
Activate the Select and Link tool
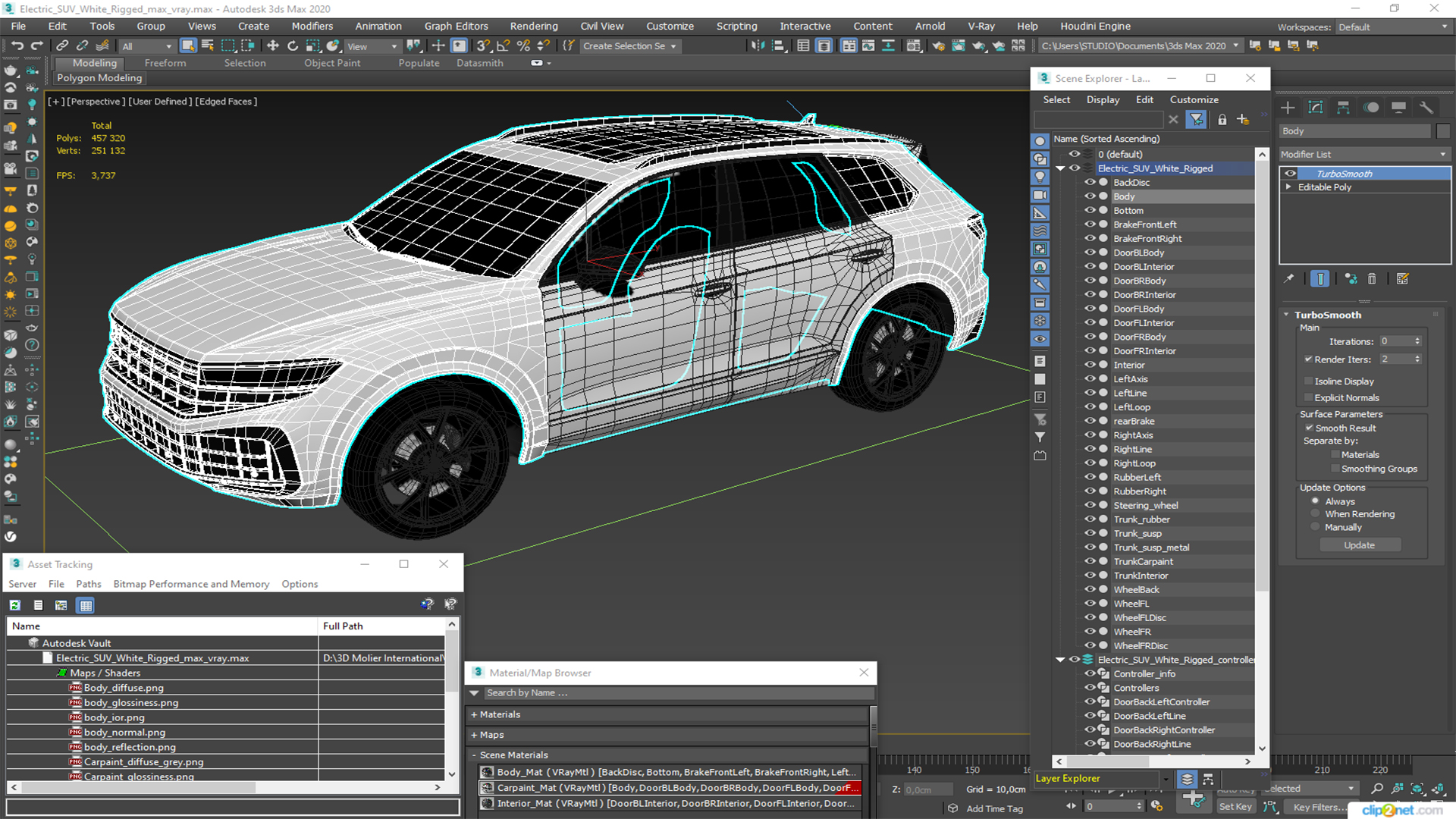(62, 46)
